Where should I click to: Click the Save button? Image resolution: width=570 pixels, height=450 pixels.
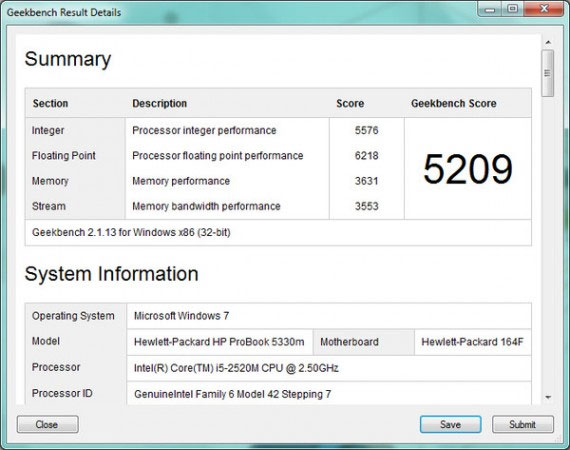[x=450, y=424]
